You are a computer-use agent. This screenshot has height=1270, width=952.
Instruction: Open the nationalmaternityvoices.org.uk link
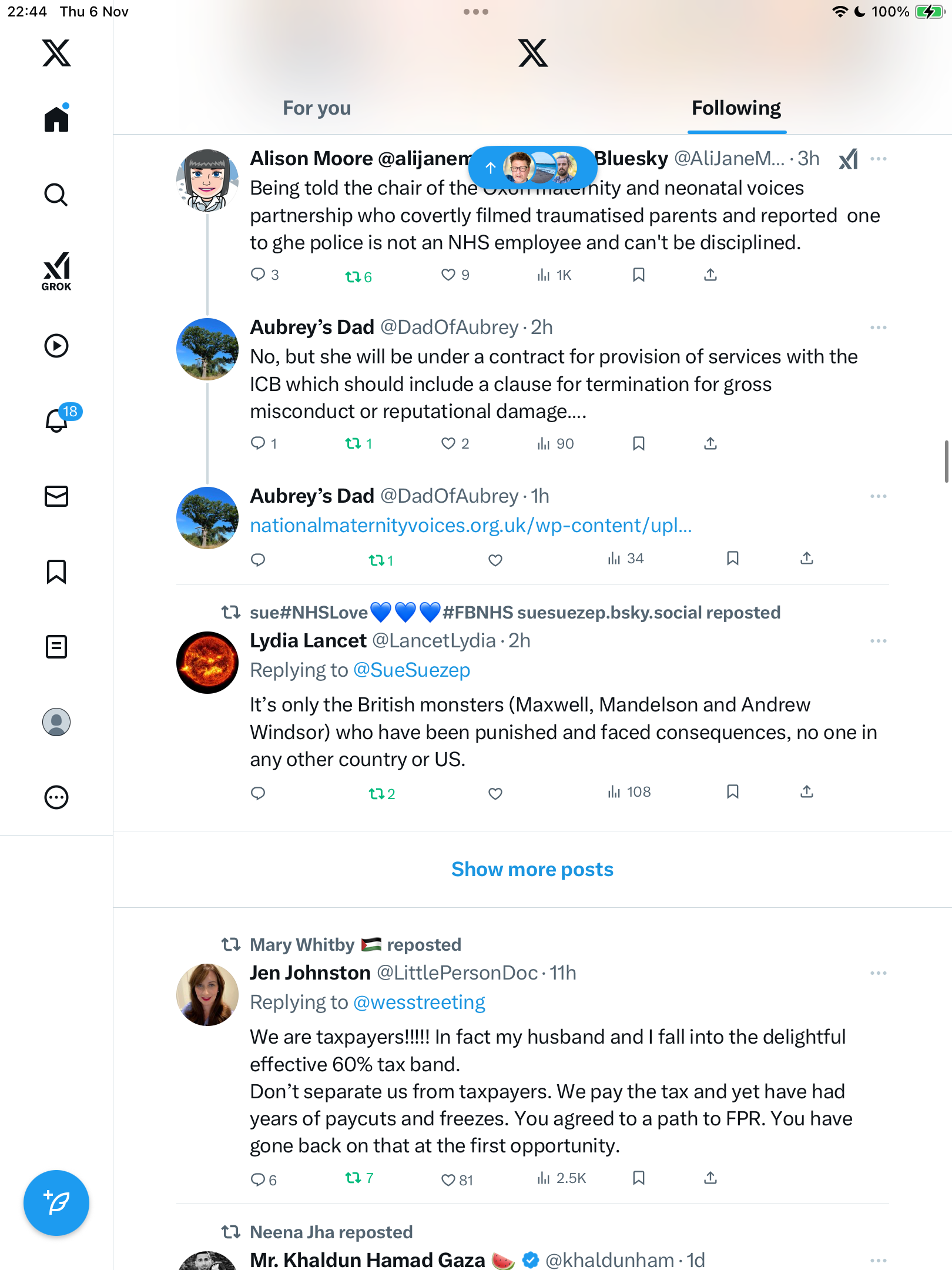pyautogui.click(x=471, y=525)
